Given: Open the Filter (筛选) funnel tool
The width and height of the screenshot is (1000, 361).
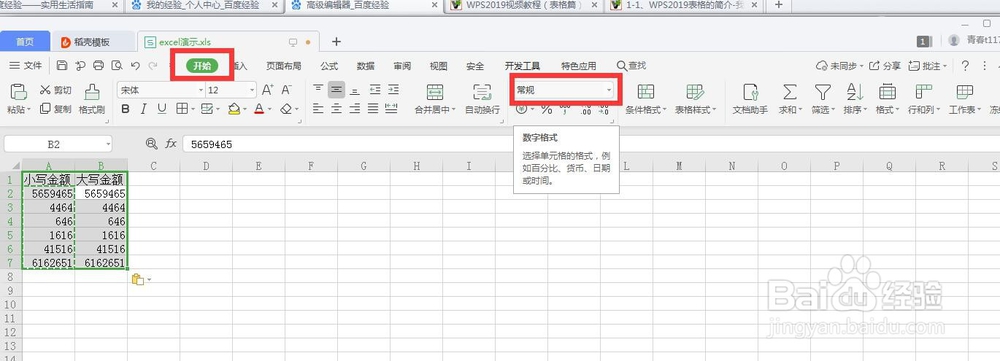Looking at the screenshot, I should (823, 99).
